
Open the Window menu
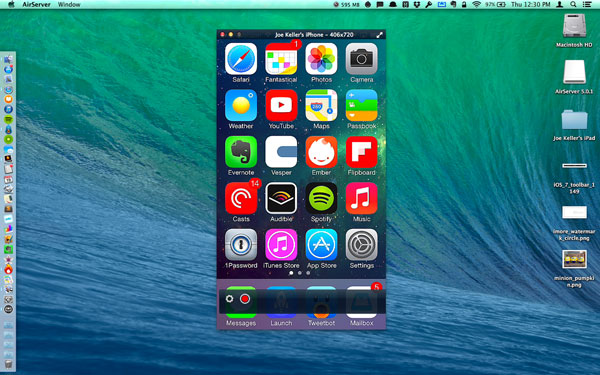click(x=69, y=5)
